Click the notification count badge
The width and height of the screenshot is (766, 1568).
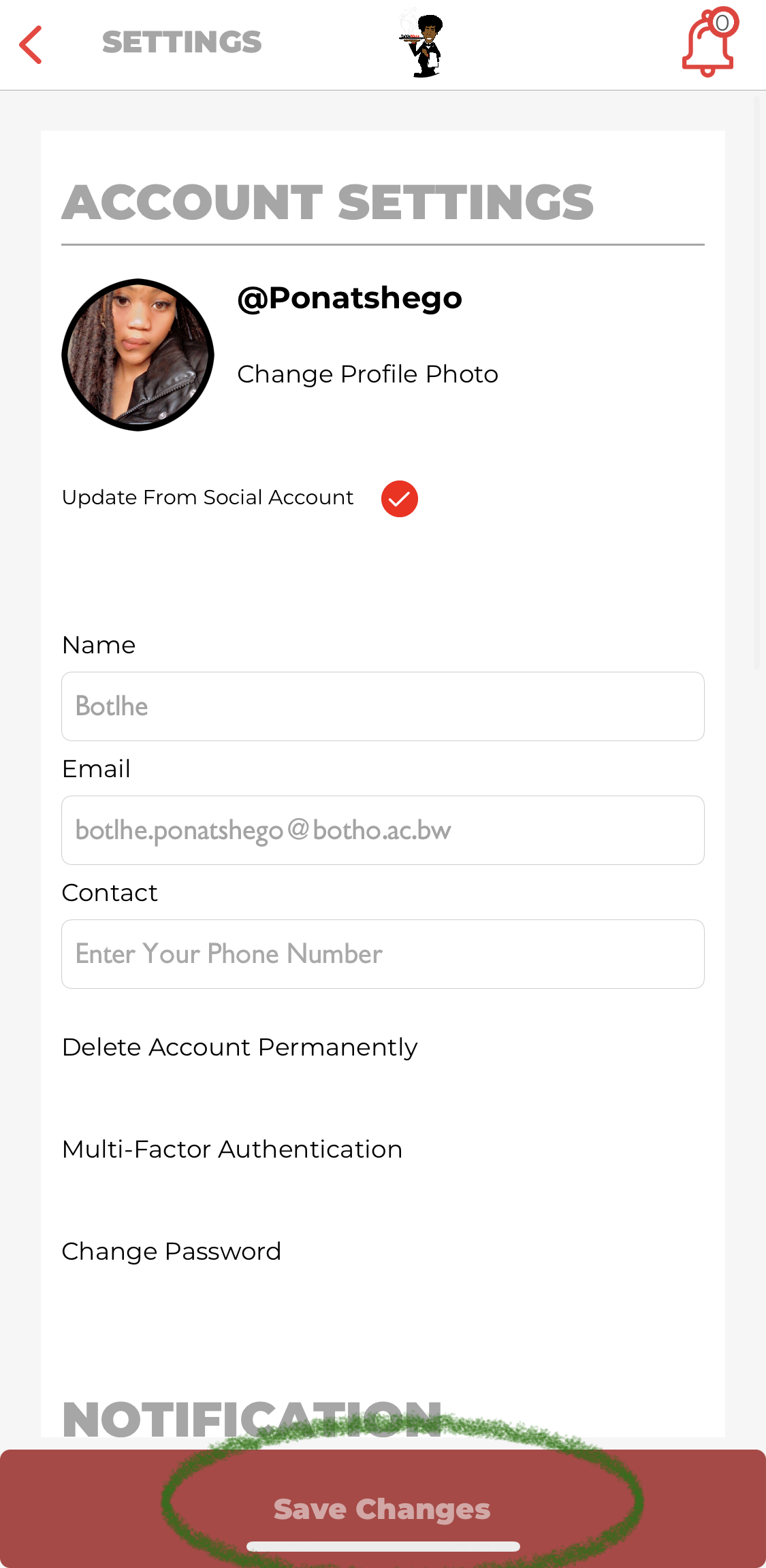point(722,22)
